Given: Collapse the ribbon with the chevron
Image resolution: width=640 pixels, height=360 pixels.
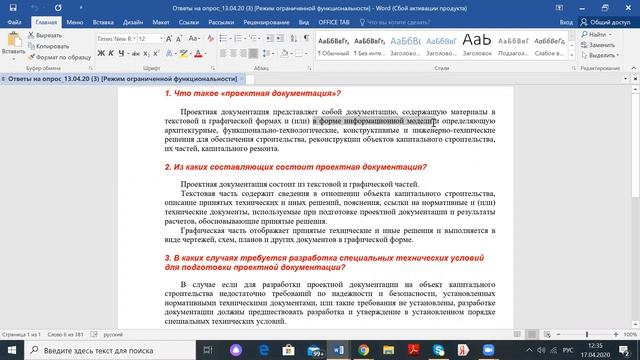Looking at the screenshot, I should click(x=634, y=68).
